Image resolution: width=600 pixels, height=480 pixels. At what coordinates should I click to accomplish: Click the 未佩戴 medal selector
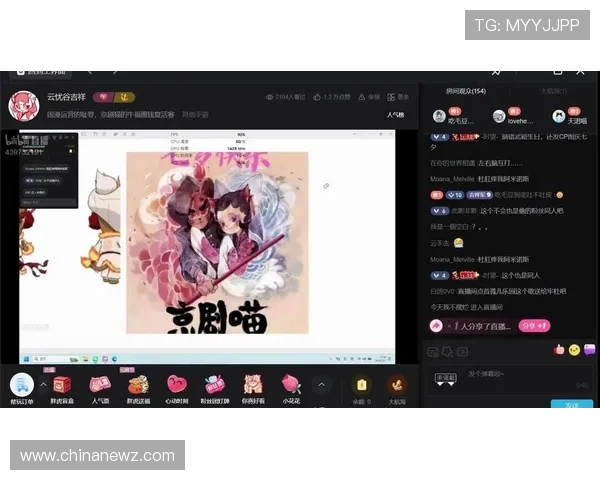445,379
